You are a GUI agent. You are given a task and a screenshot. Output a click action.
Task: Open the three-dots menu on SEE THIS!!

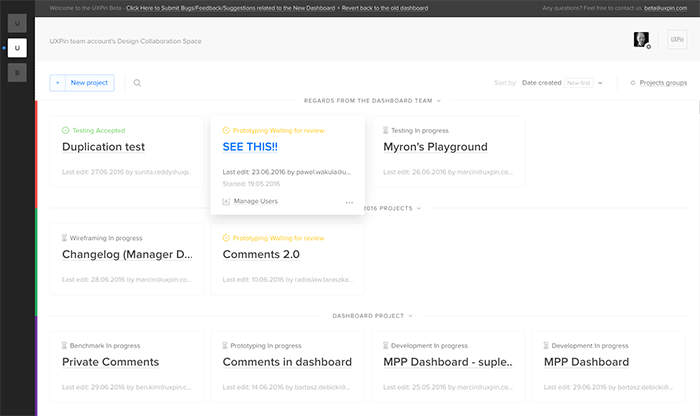pos(349,203)
